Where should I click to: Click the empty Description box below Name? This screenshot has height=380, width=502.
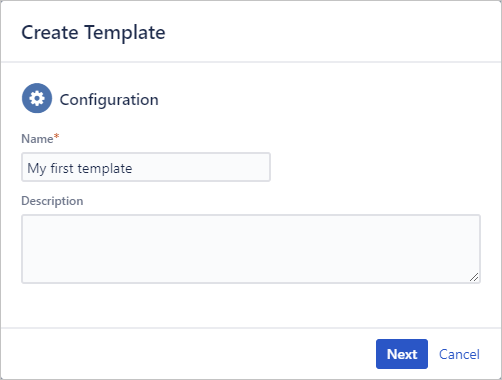(x=251, y=249)
